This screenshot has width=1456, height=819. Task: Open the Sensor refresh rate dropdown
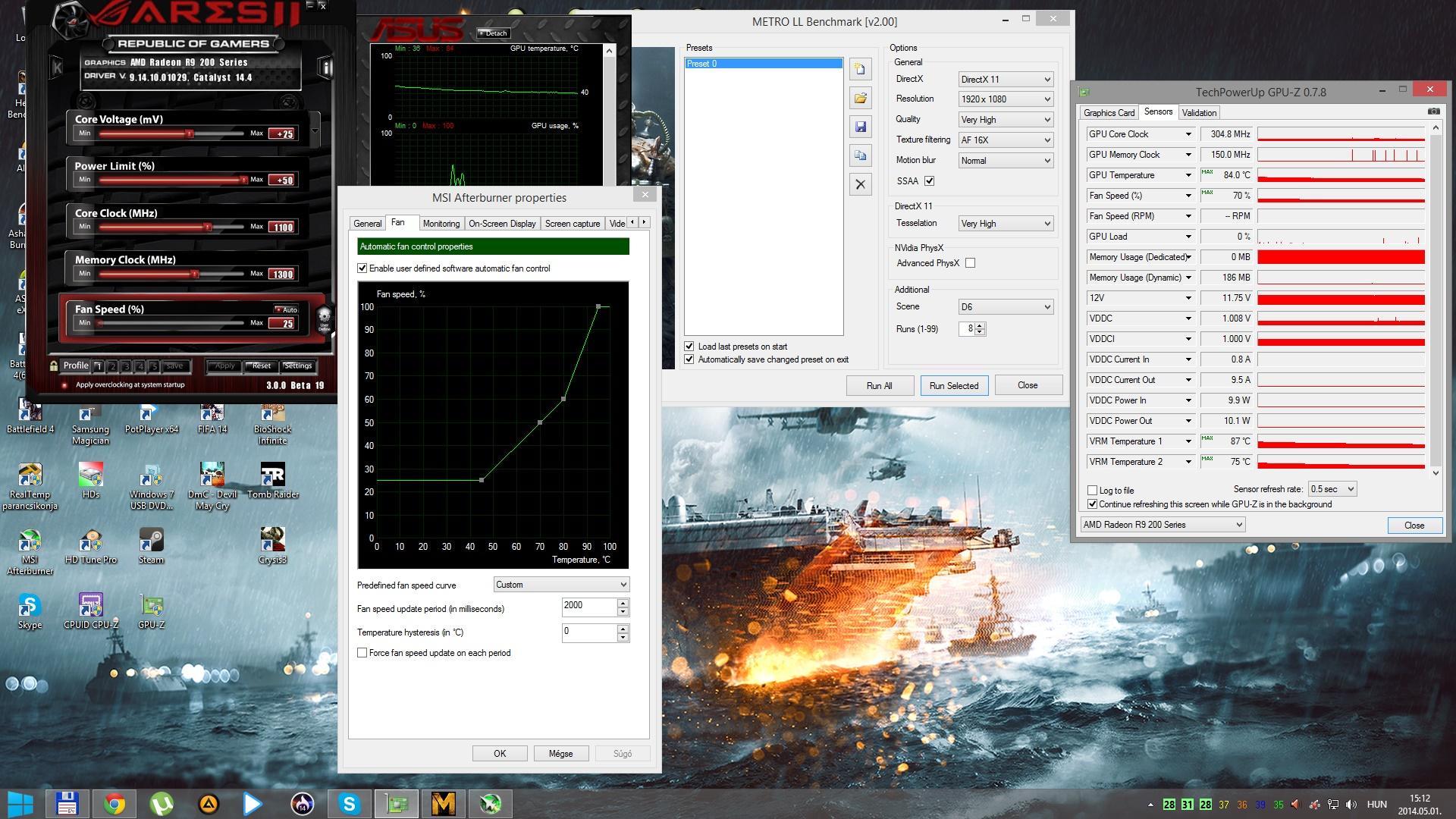tap(1332, 489)
